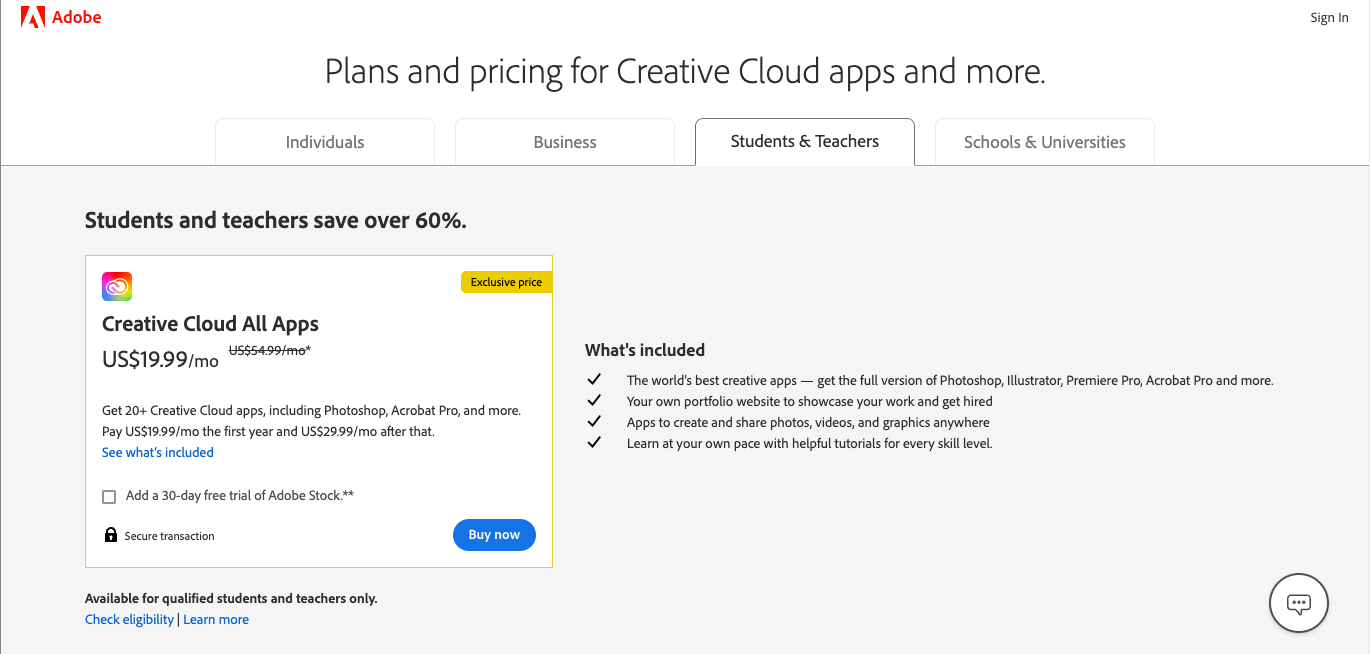
Task: Open the Students & Teachers tab
Action: click(x=804, y=141)
